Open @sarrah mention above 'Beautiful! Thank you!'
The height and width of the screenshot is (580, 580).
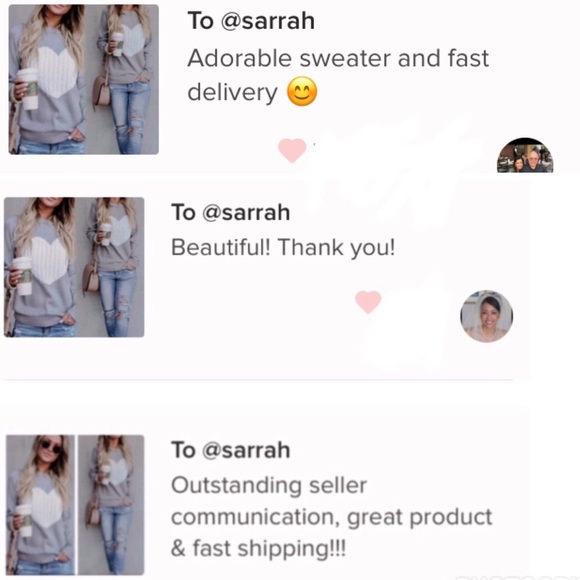(x=246, y=213)
